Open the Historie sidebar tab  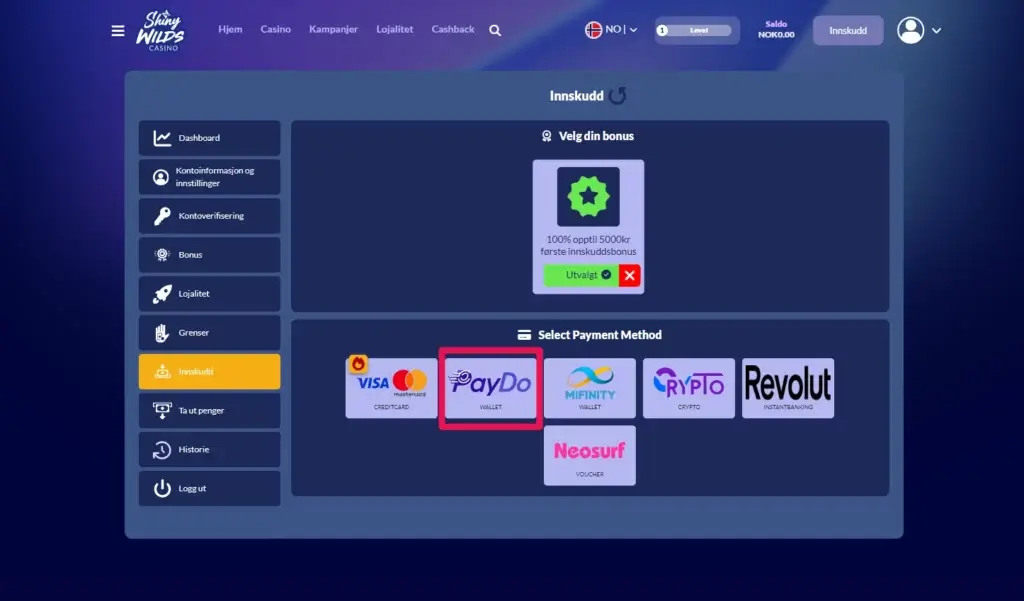tap(210, 449)
